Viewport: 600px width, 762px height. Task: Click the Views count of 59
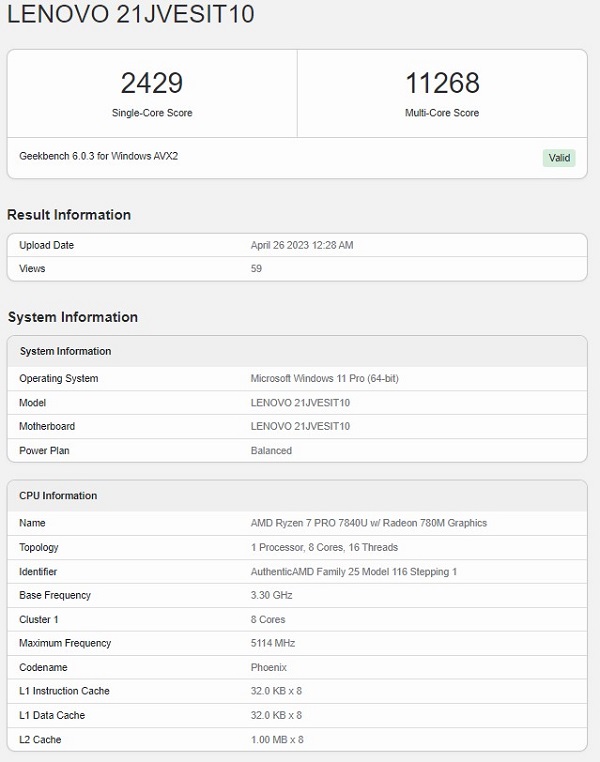click(x=256, y=269)
